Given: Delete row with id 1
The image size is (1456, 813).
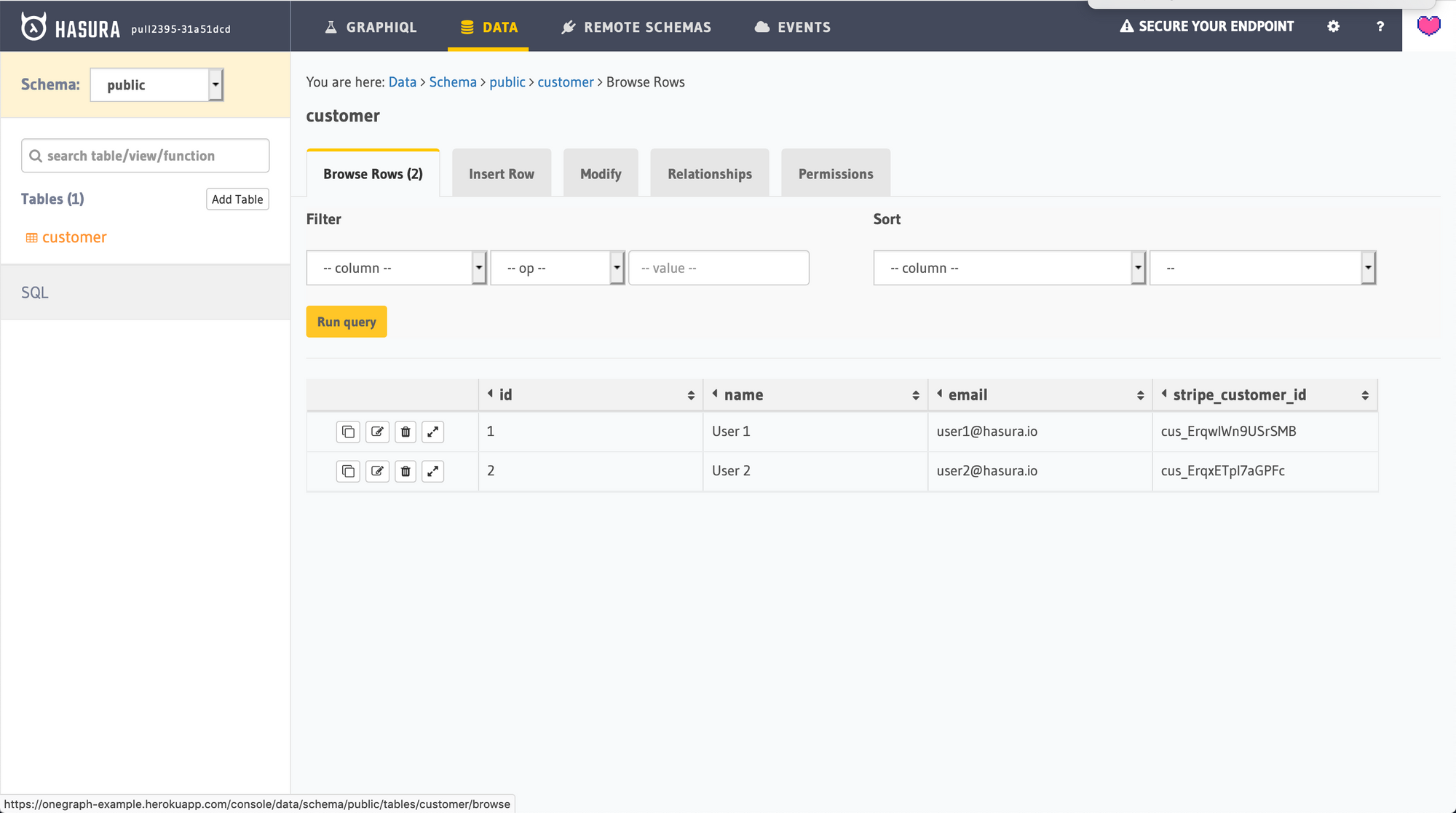Looking at the screenshot, I should (405, 432).
